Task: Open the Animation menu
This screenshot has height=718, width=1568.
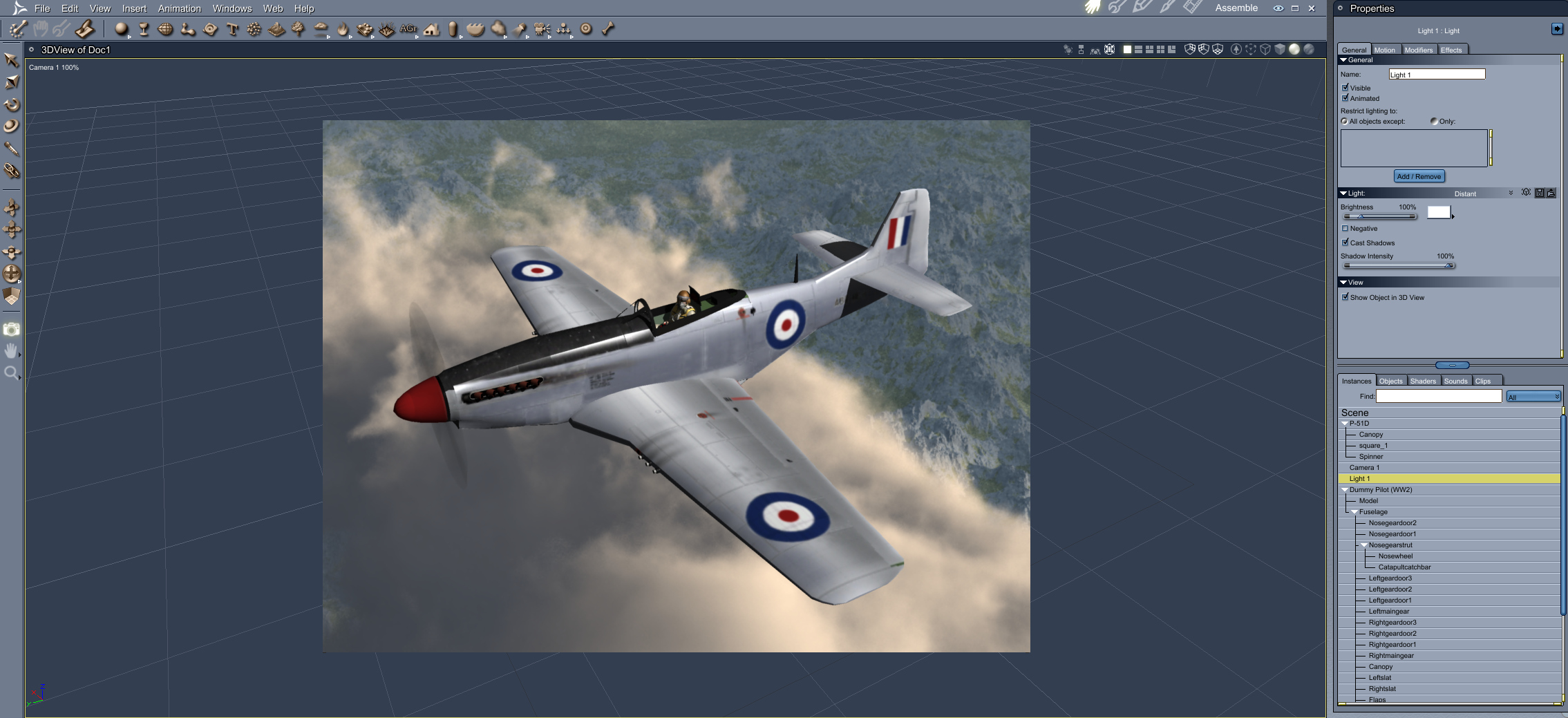Action: [x=180, y=8]
